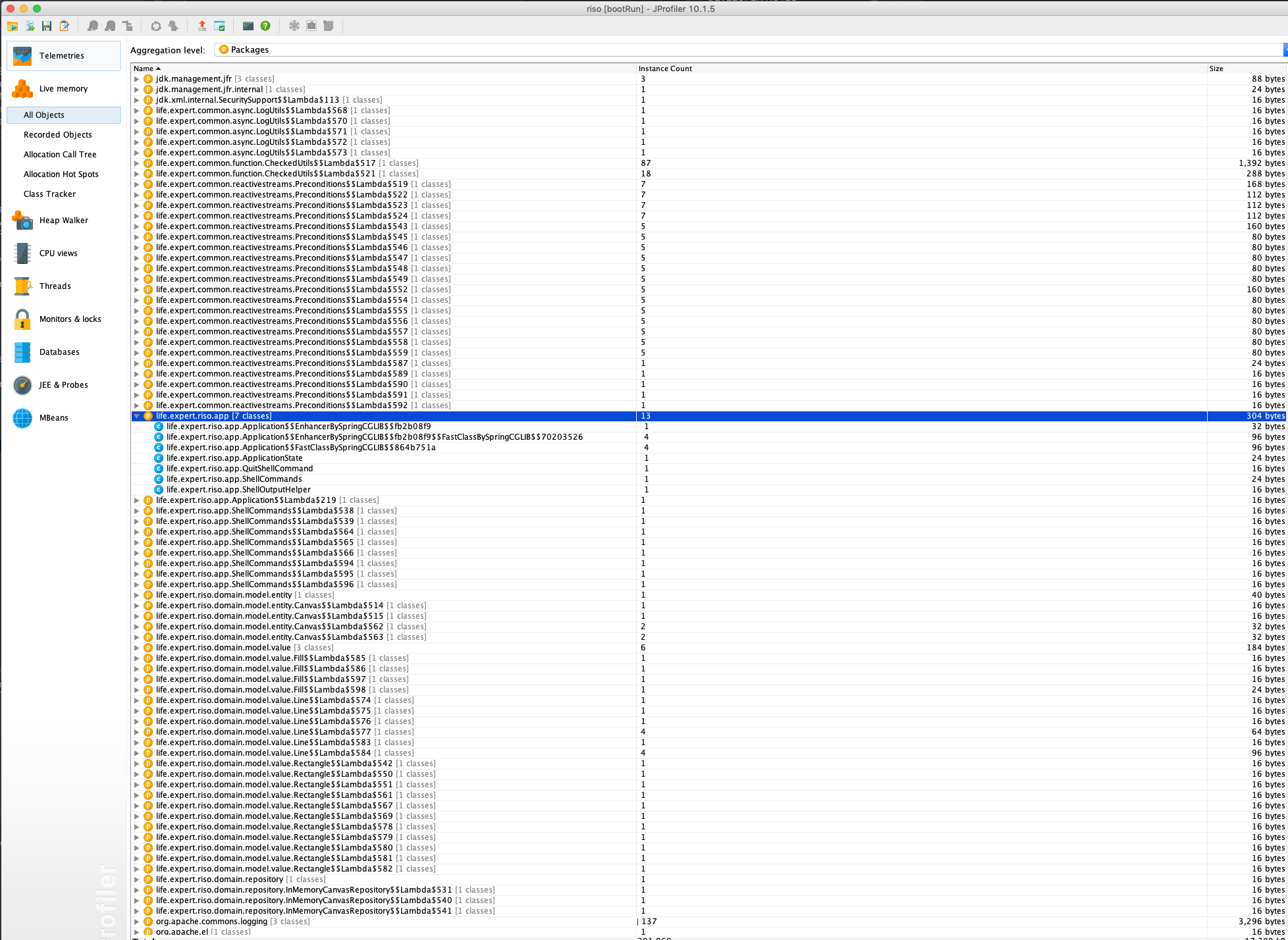Click the open session script icon
The image size is (1288, 940).
[x=30, y=26]
